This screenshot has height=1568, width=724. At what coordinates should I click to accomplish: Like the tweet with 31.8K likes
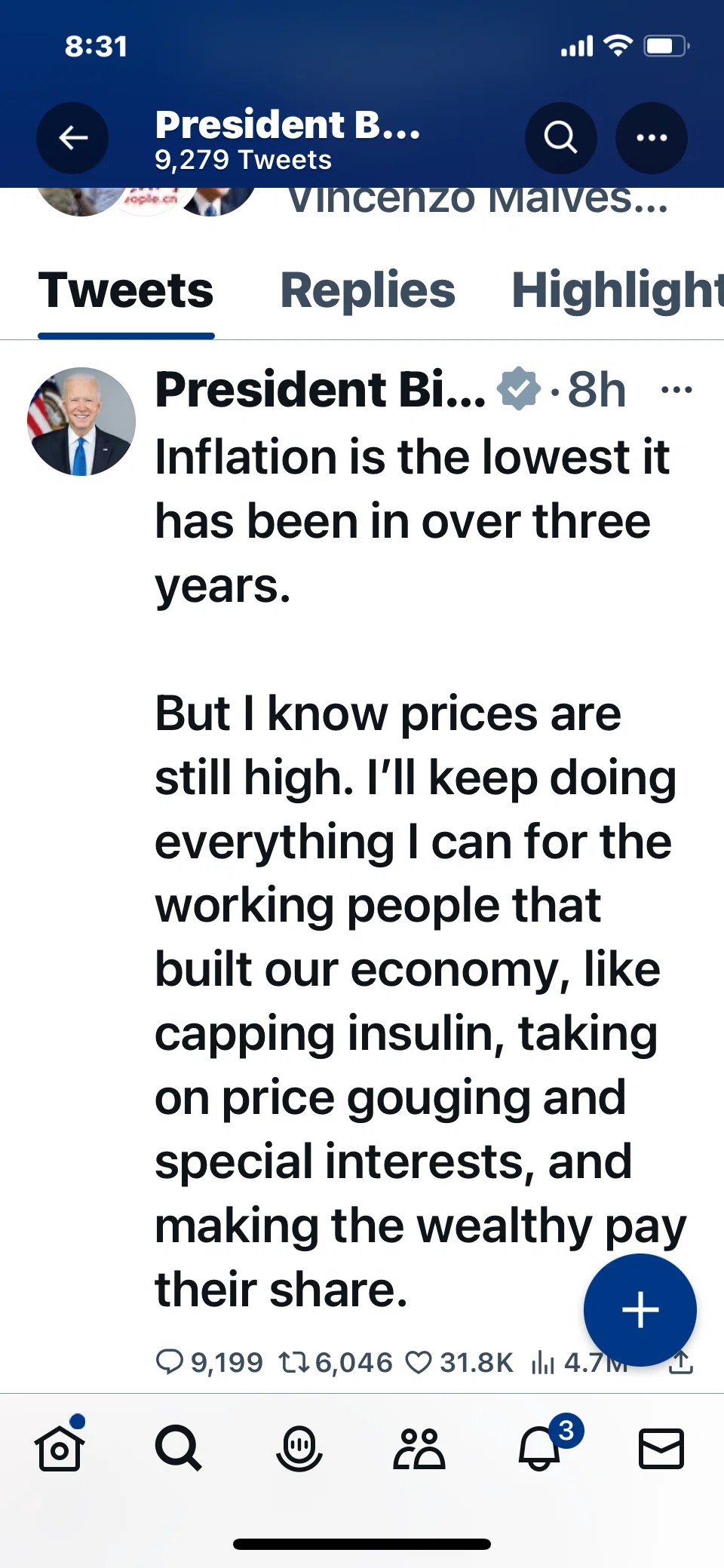(459, 1362)
